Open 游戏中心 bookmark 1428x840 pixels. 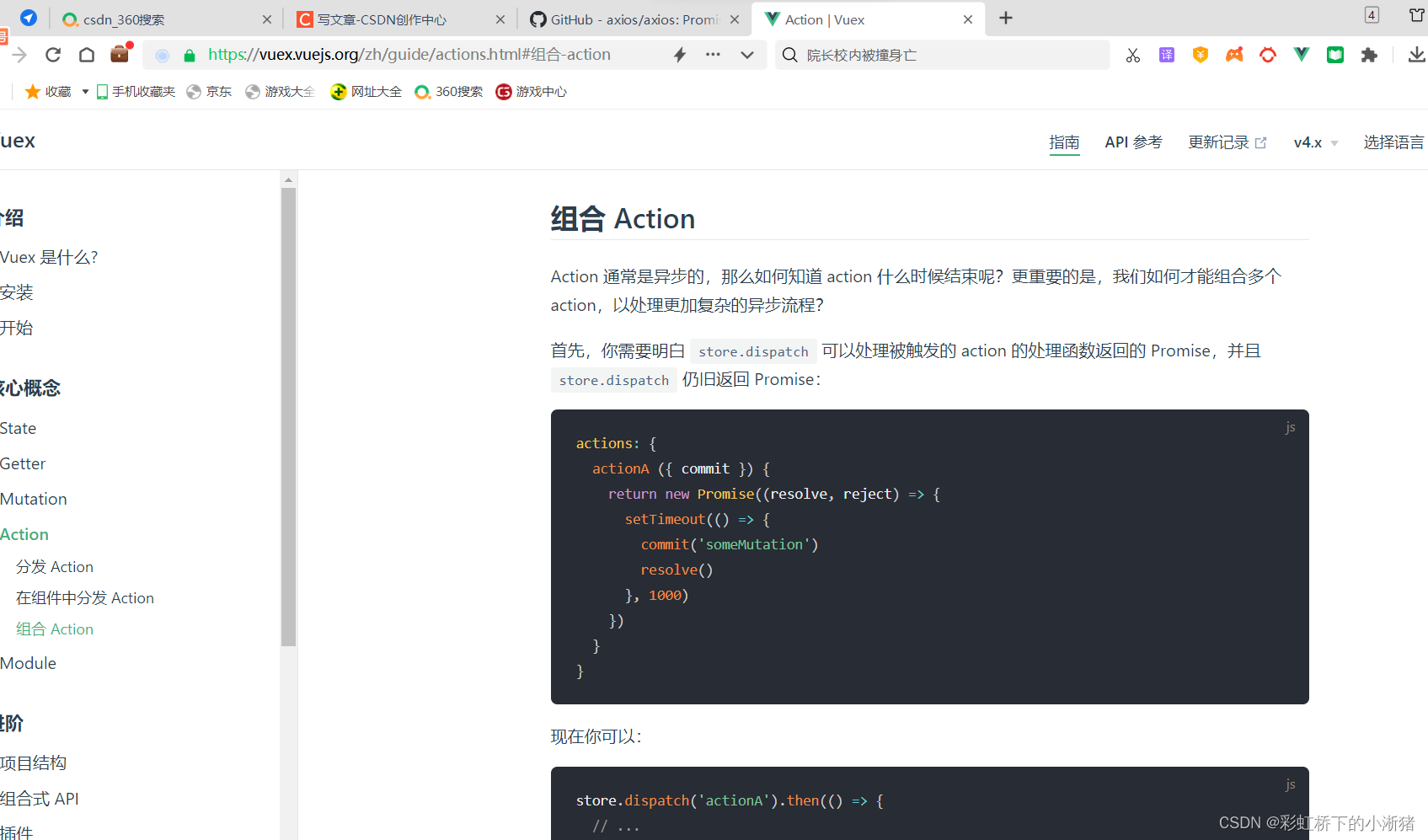(532, 92)
